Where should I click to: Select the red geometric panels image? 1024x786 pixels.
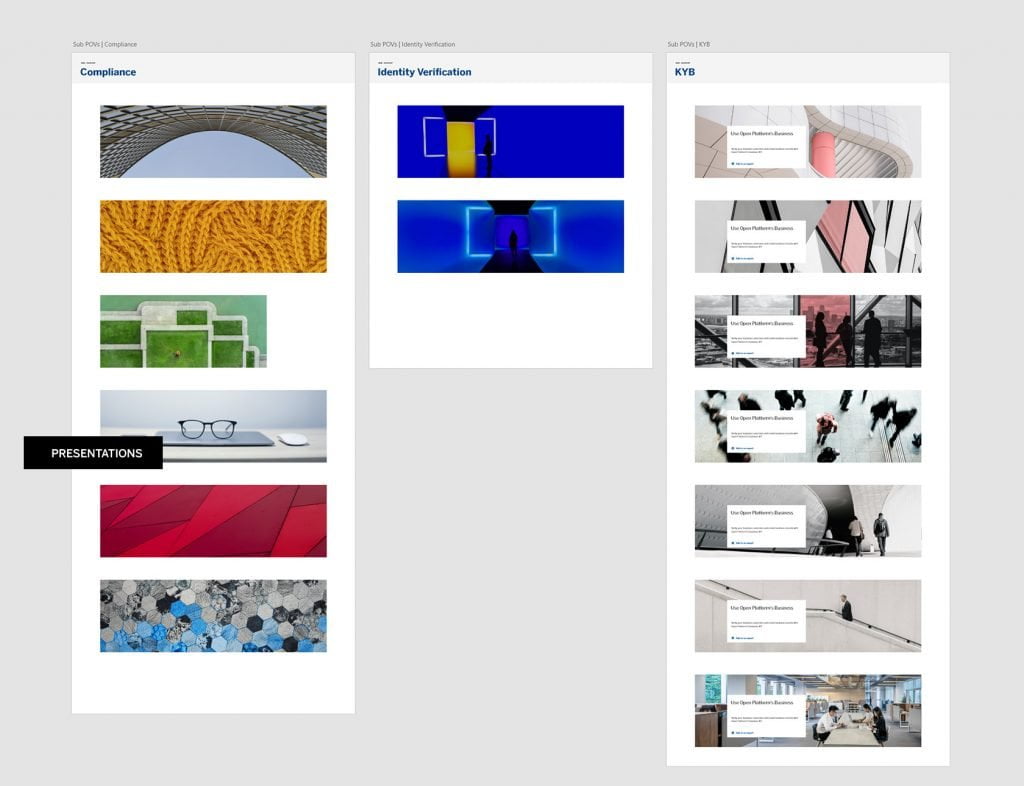click(x=213, y=521)
